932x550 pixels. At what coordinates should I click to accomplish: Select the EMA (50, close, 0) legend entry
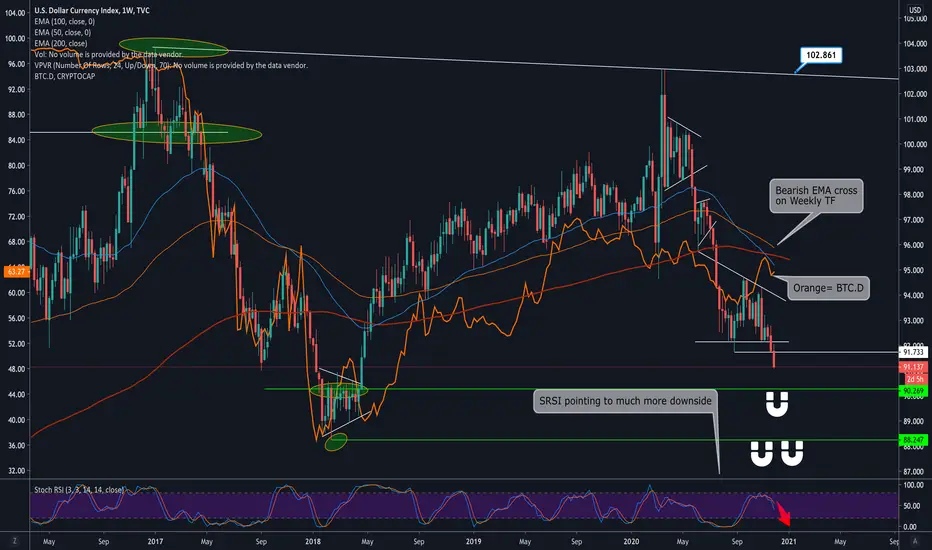[62, 33]
